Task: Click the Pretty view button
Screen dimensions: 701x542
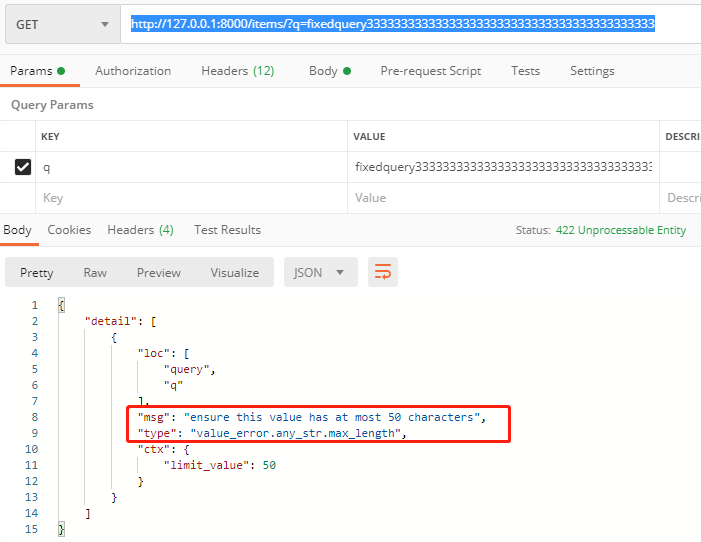Action: click(x=37, y=272)
